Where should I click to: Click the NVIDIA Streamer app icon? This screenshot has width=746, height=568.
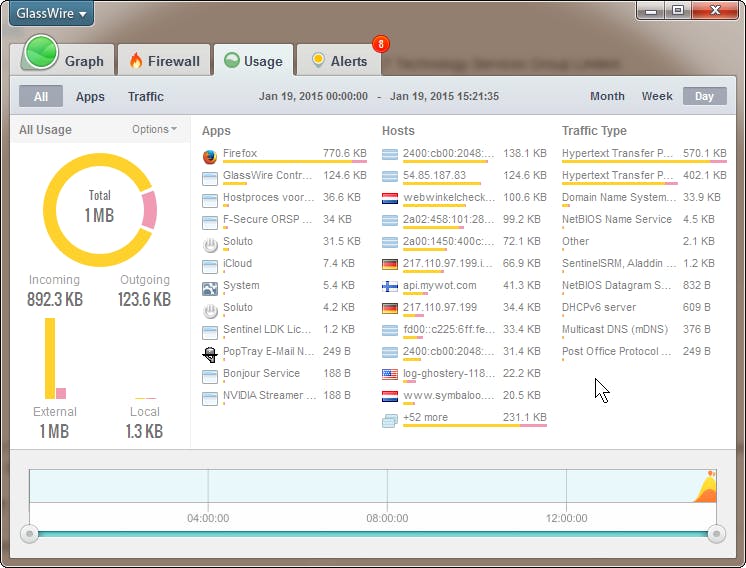[210, 399]
